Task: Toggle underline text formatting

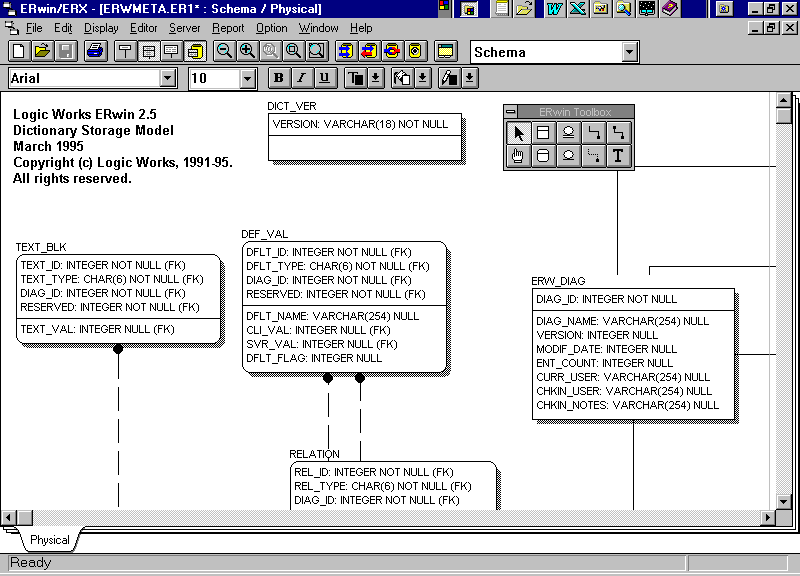Action: (x=323, y=78)
